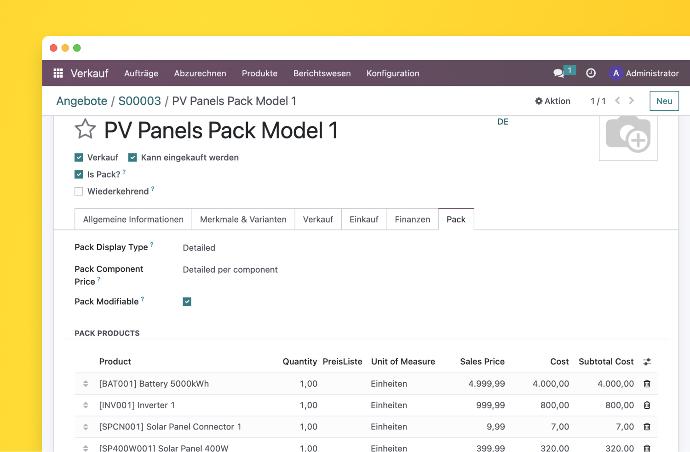The width and height of the screenshot is (690, 452).
Task: Click the Cost column header
Action: [559, 361]
